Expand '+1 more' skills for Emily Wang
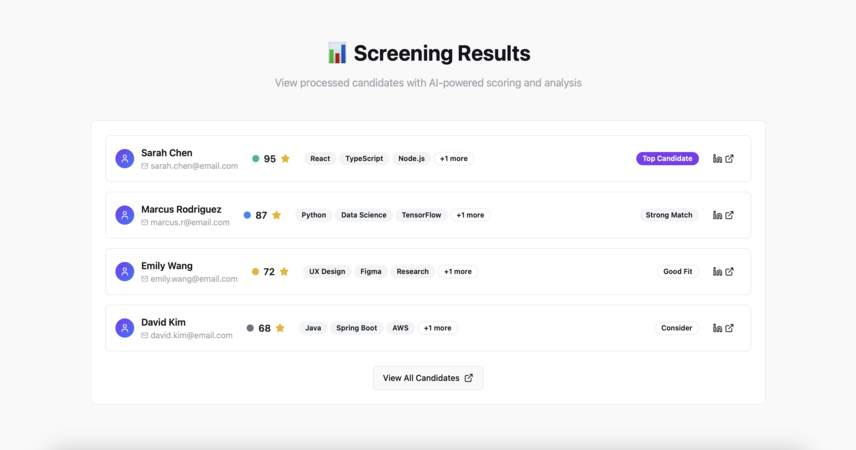Image resolution: width=856 pixels, height=450 pixels. coord(457,271)
